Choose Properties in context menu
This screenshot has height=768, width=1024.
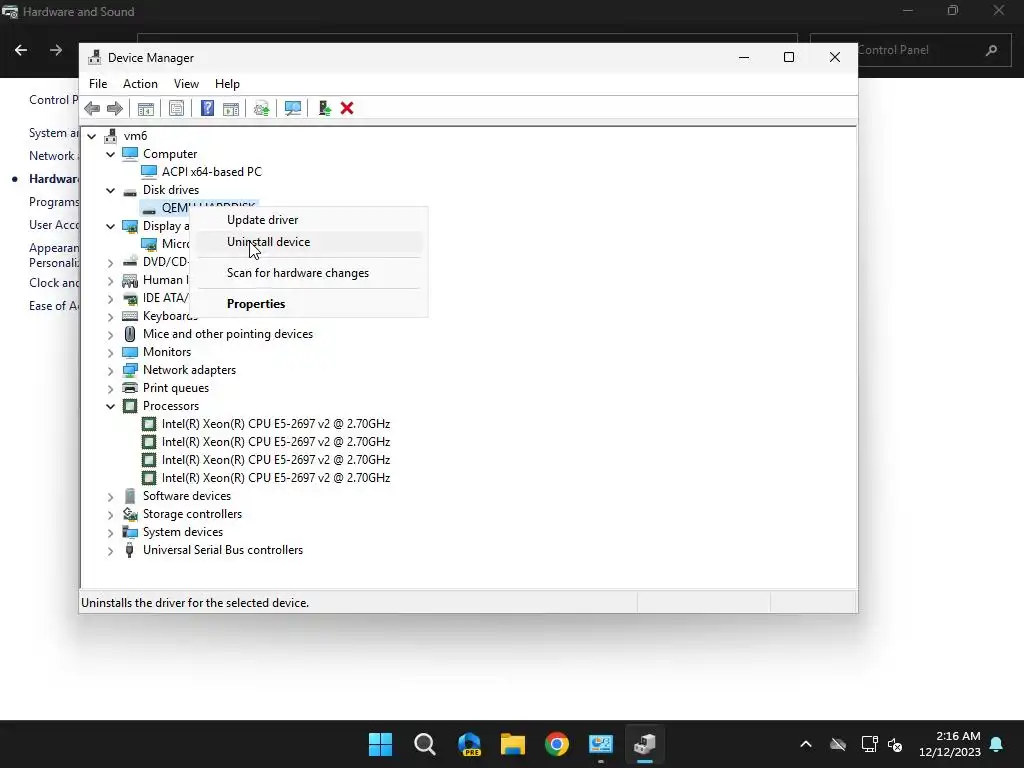pyautogui.click(x=309, y=304)
